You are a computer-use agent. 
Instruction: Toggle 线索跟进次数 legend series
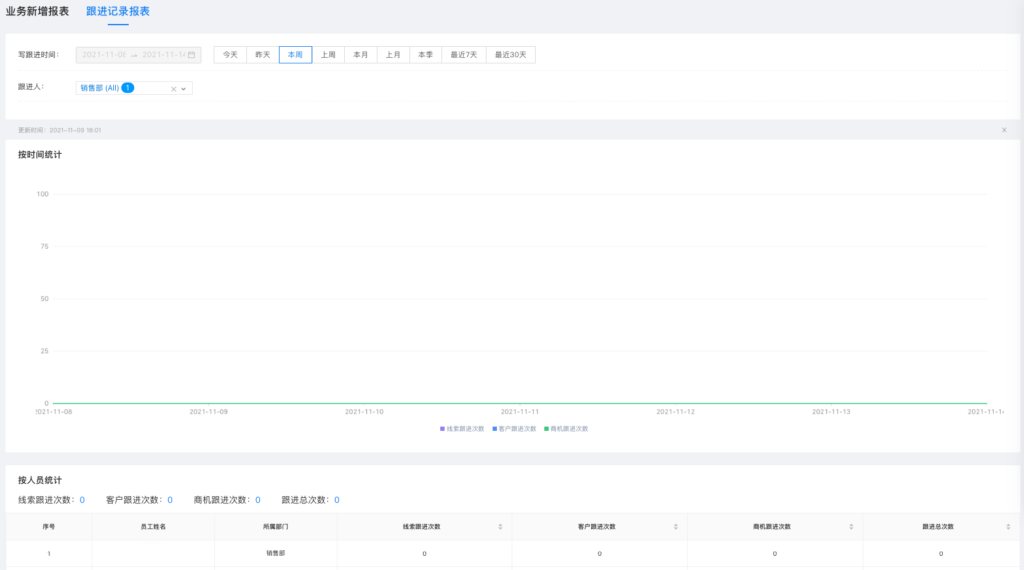pos(462,428)
